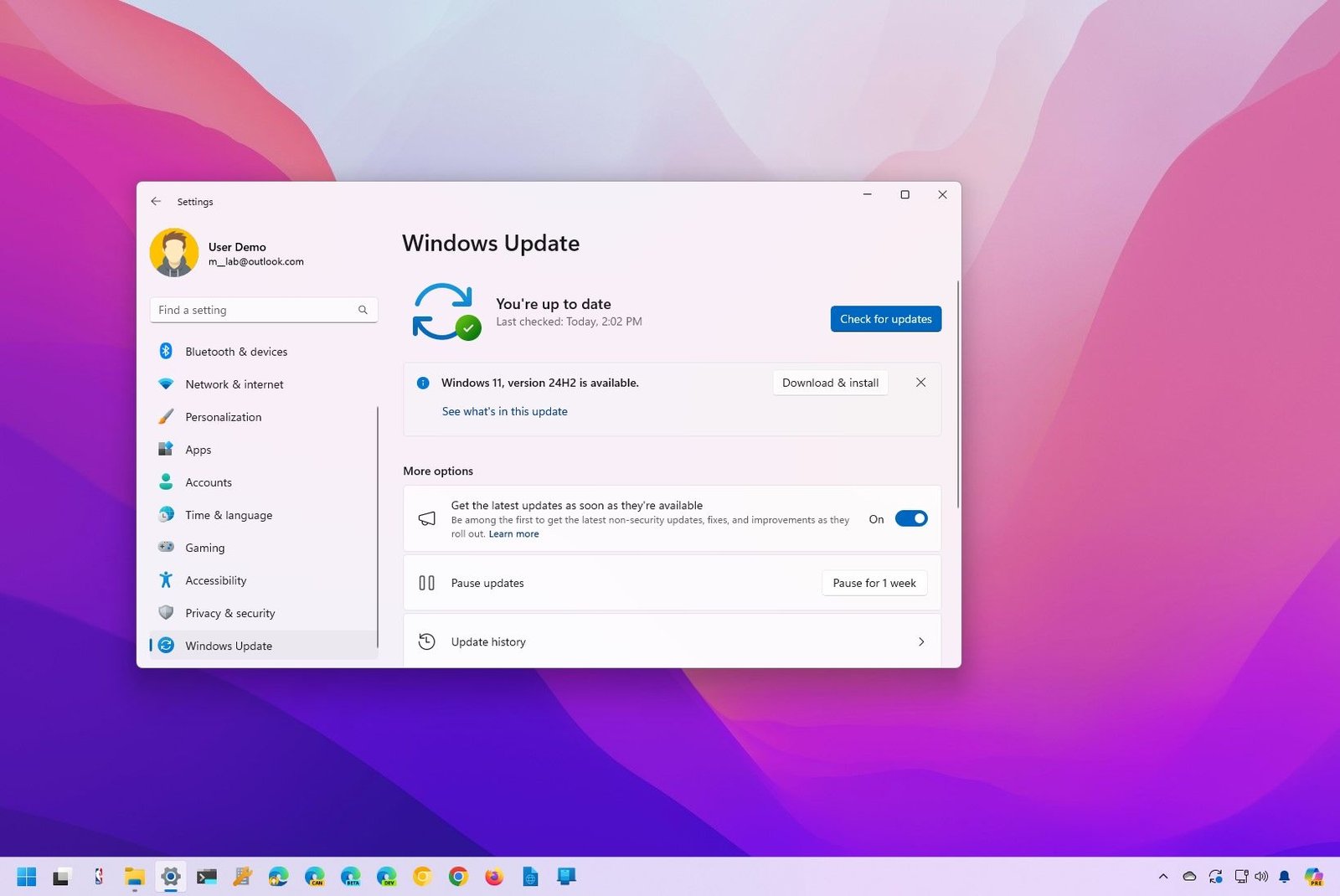Click the Accessibility icon in sidebar

pyautogui.click(x=167, y=580)
